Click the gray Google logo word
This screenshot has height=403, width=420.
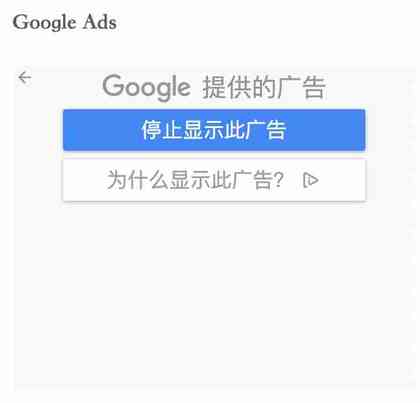147,87
